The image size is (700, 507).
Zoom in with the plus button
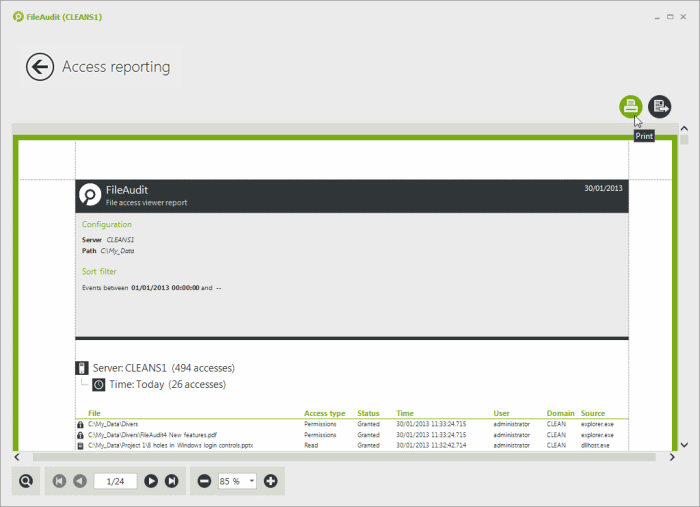[270, 481]
